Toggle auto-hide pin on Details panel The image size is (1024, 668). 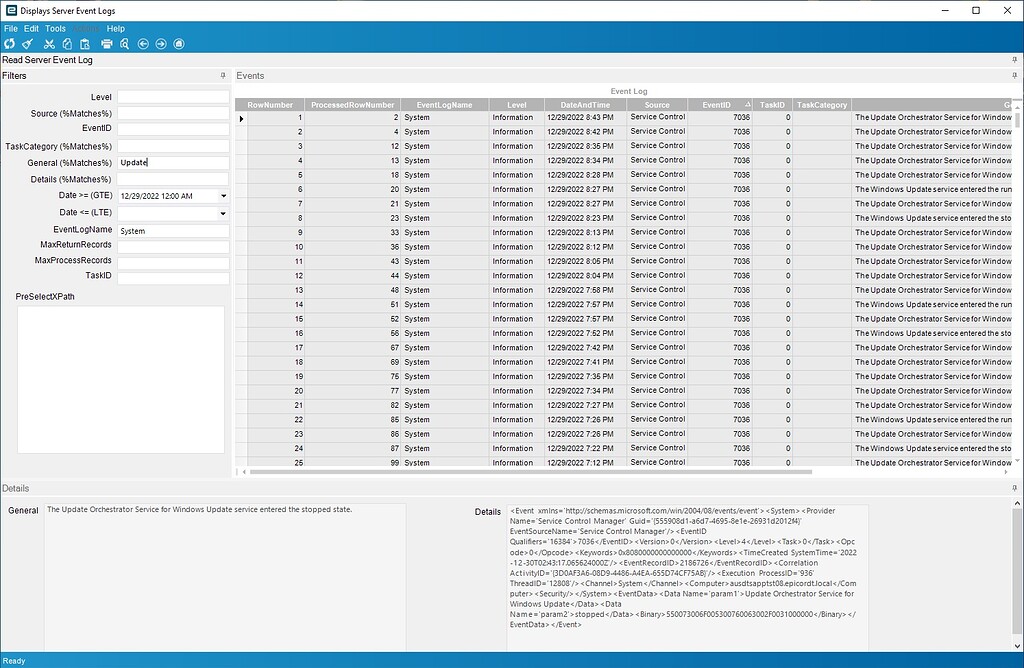[x=1013, y=488]
